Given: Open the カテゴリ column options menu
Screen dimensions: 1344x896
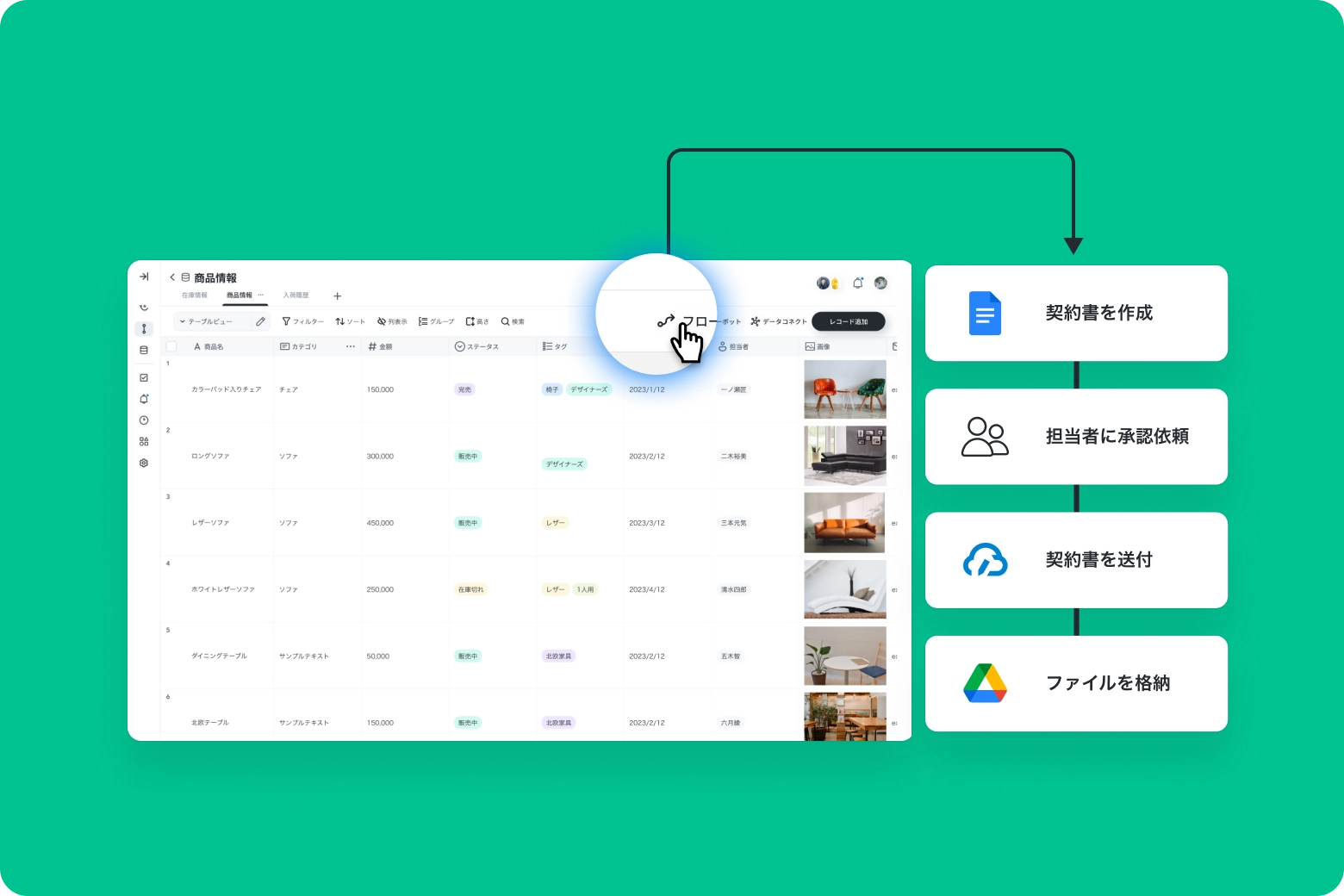Looking at the screenshot, I should (350, 345).
